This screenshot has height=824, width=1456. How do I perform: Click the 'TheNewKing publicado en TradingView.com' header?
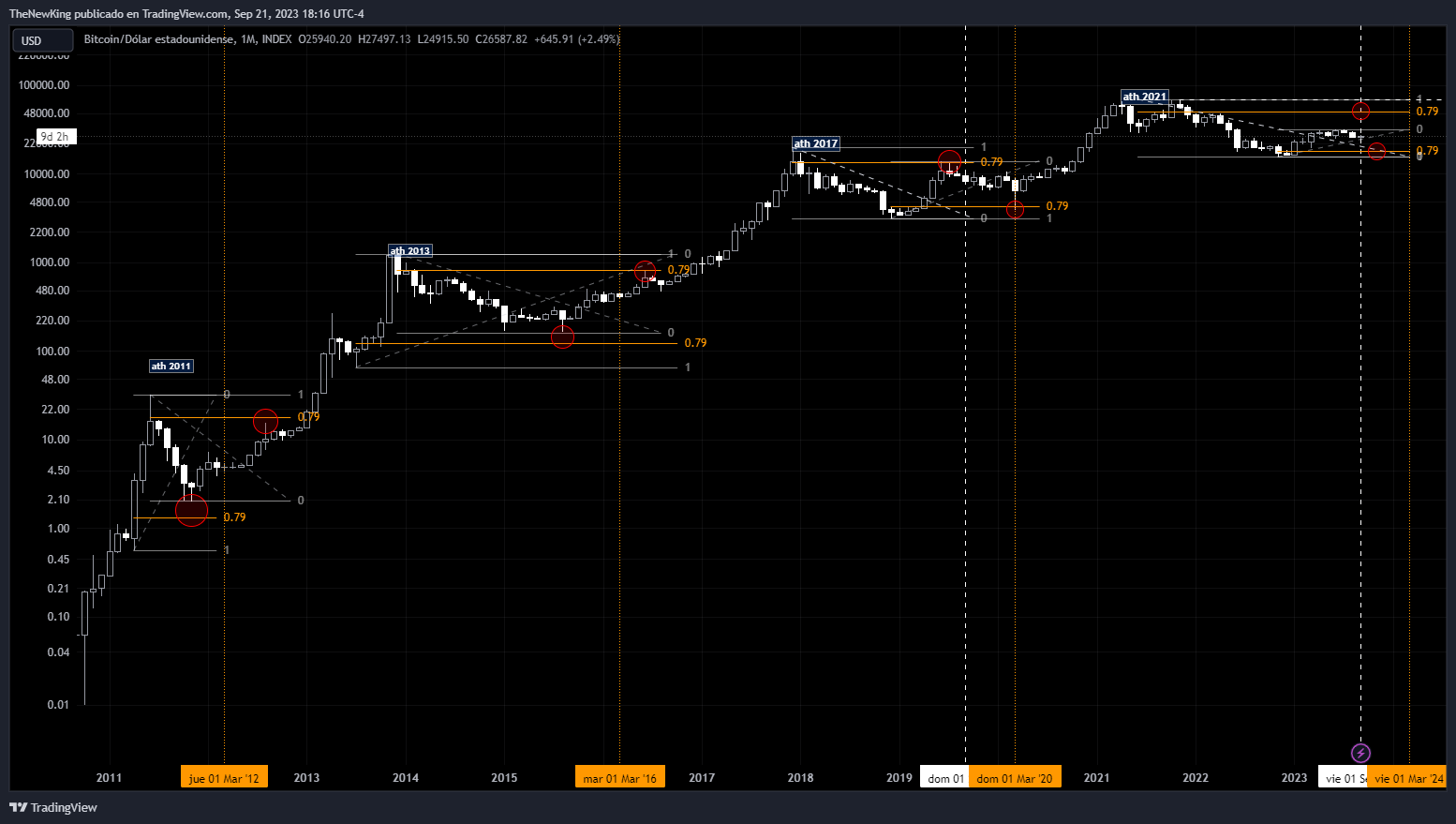click(x=119, y=14)
